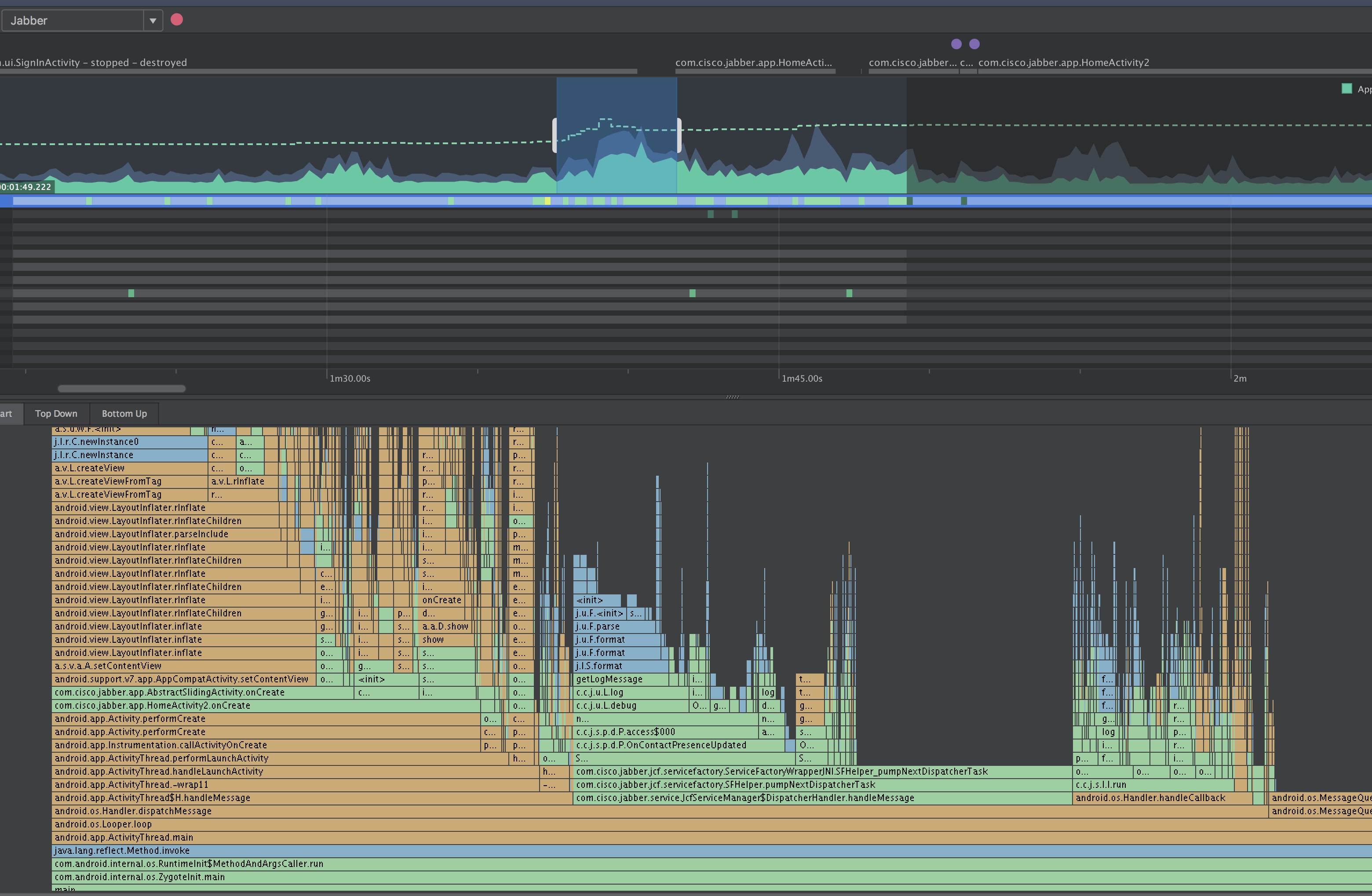
Task: Click the com.cisco.jabber.app.HomeActi... activity label
Action: [753, 62]
